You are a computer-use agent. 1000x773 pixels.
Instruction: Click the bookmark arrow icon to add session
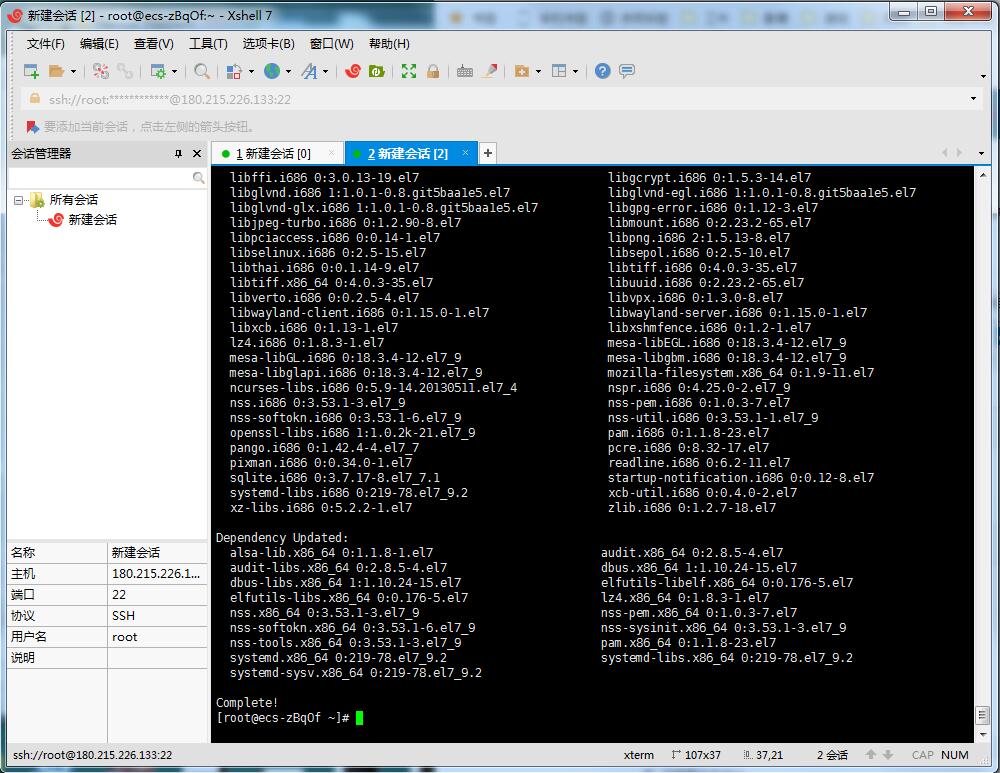click(x=33, y=127)
